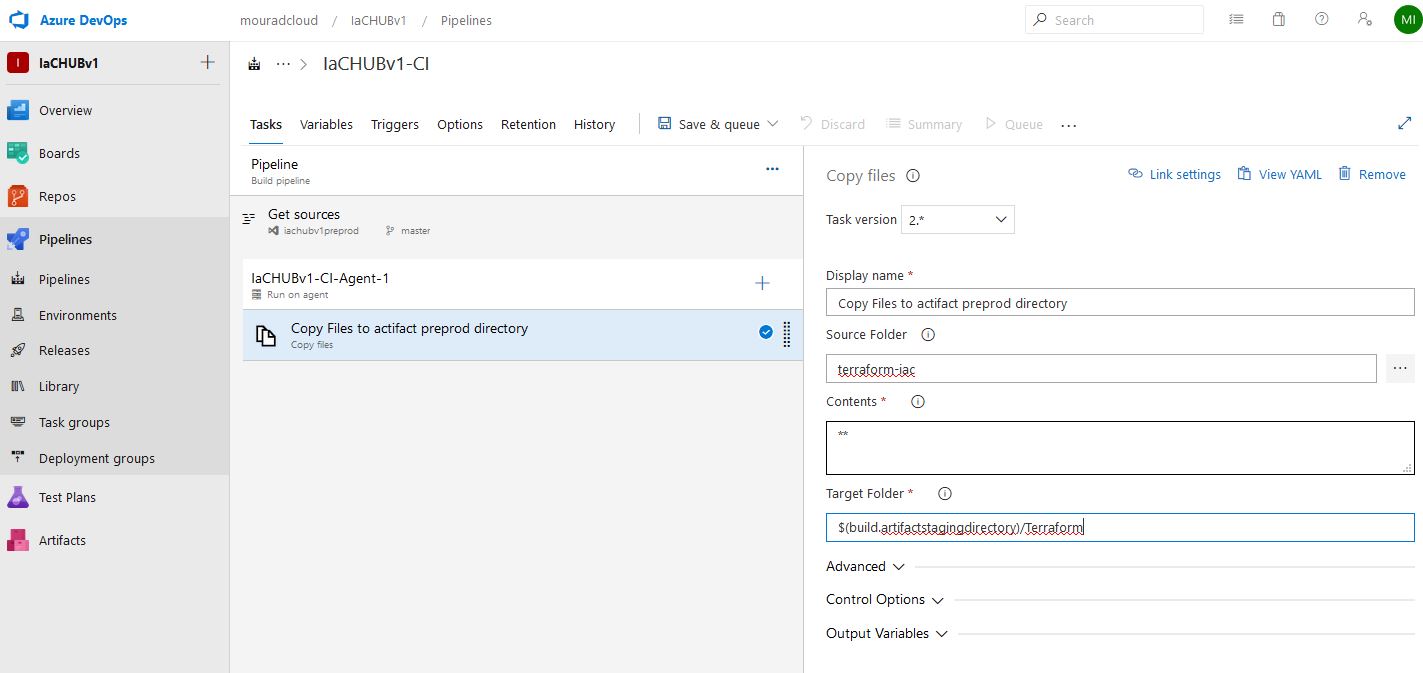This screenshot has height=673, width=1423.
Task: Open the Help question mark icon
Action: (x=1321, y=19)
